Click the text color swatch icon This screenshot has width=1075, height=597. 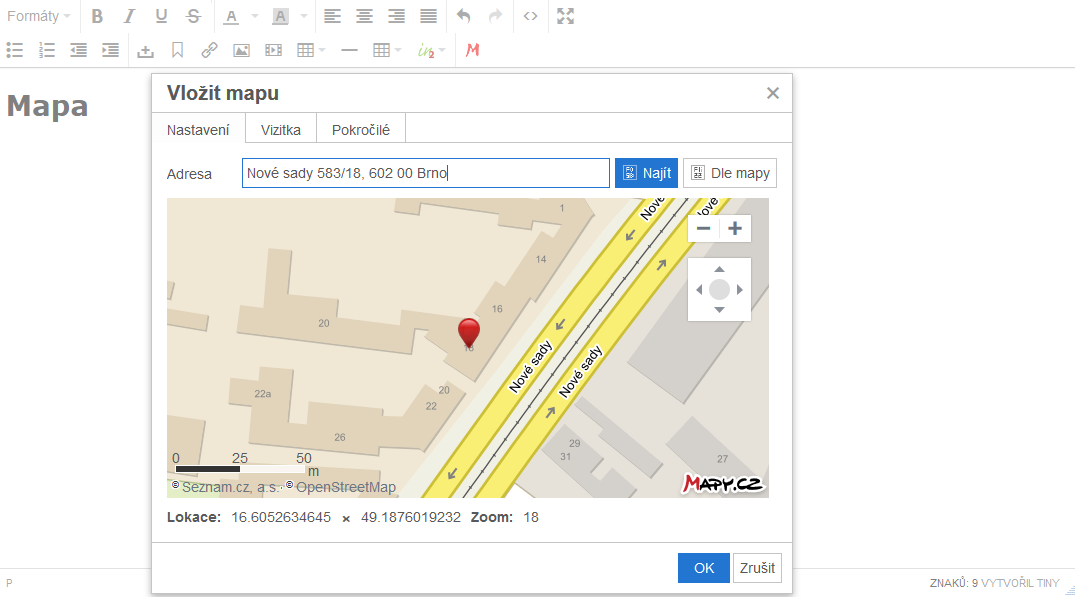(x=231, y=16)
